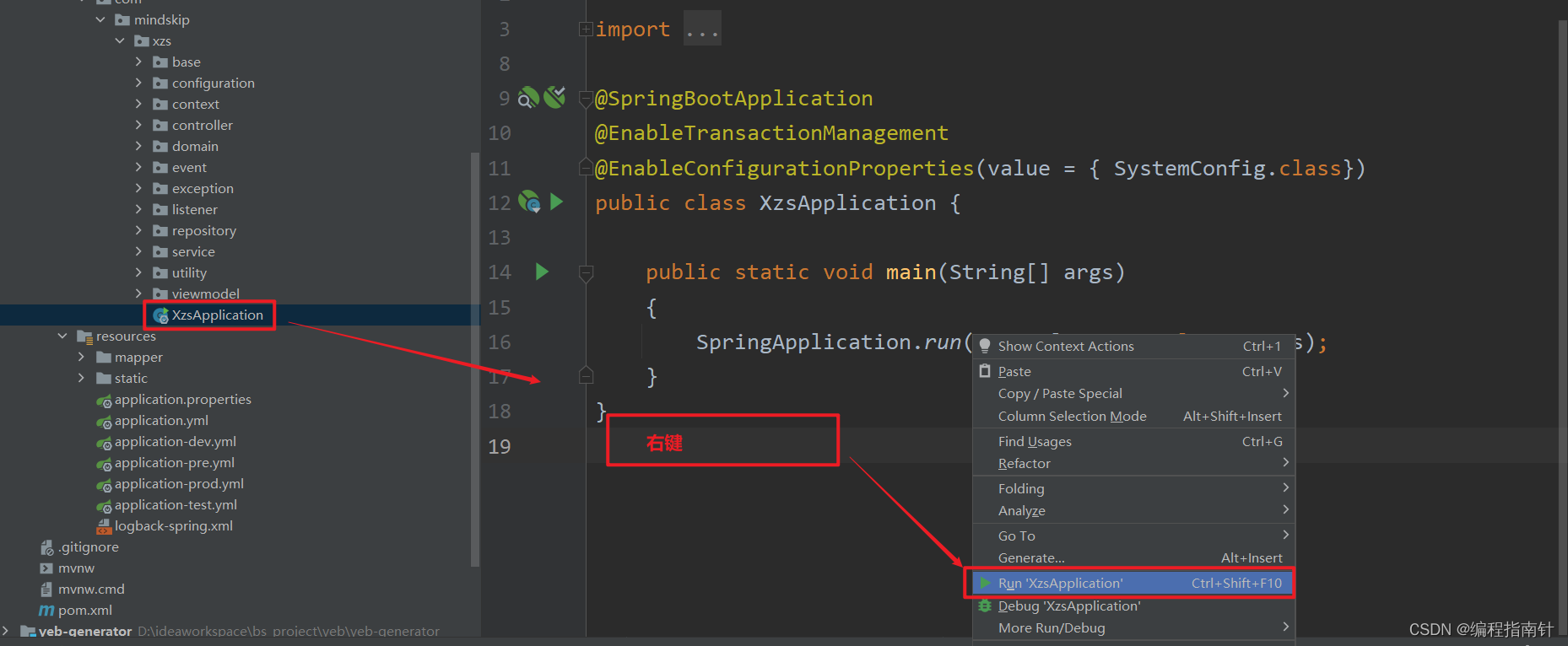Click the second Spring gutter icon on line 9

tap(554, 98)
